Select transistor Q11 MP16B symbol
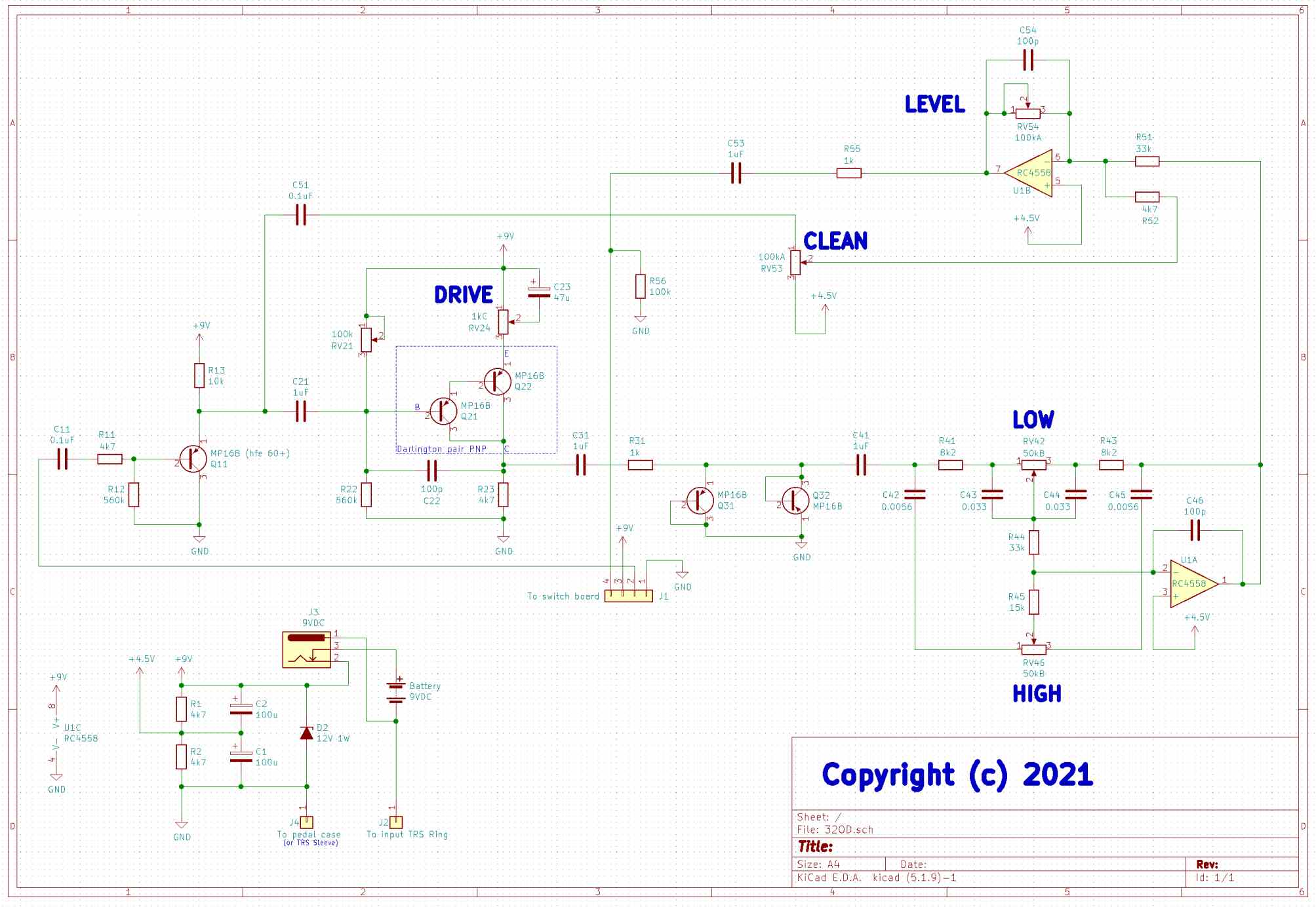The height and width of the screenshot is (907, 1316). point(194,460)
